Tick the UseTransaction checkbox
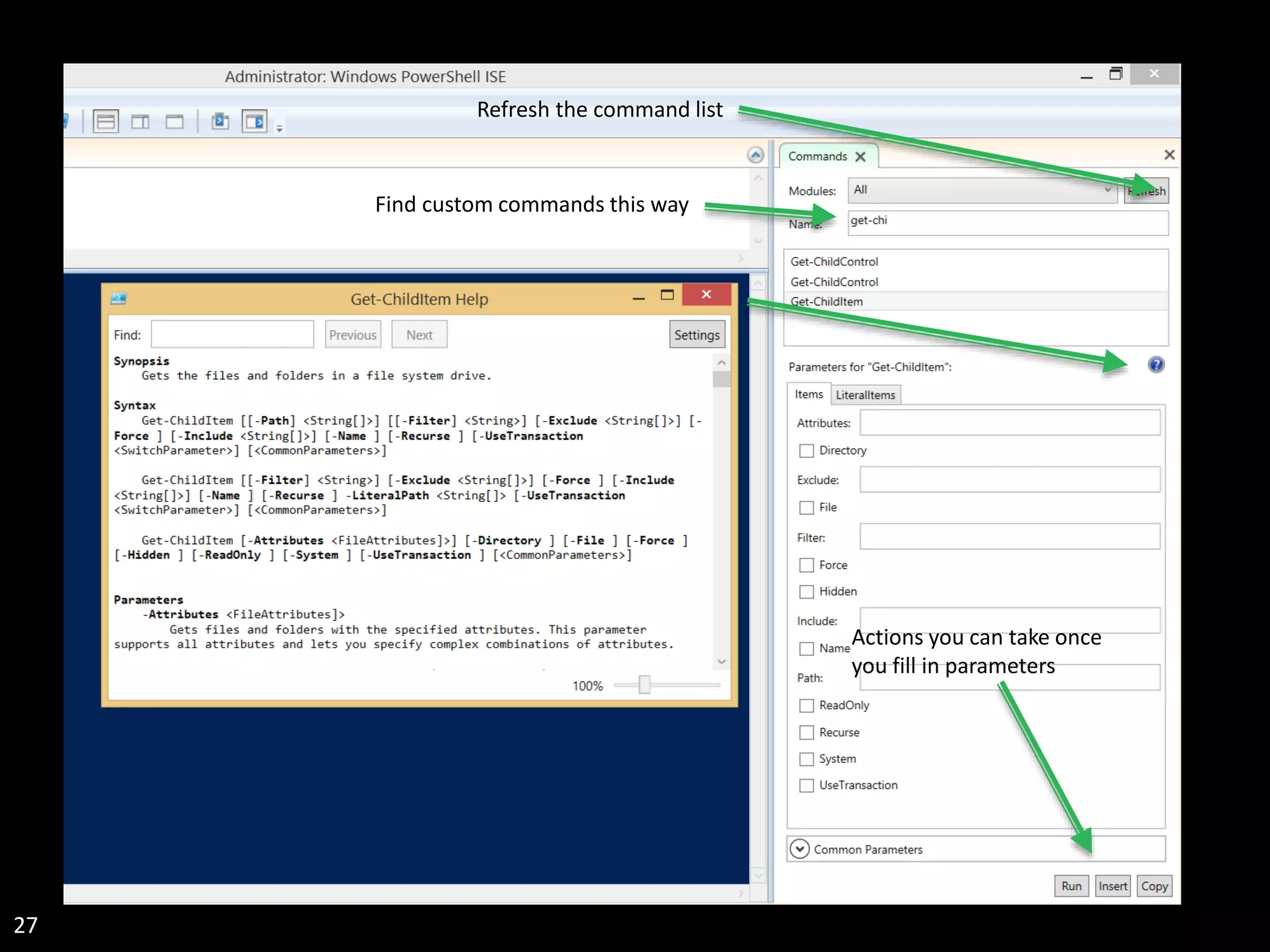The height and width of the screenshot is (952, 1270). coord(806,786)
